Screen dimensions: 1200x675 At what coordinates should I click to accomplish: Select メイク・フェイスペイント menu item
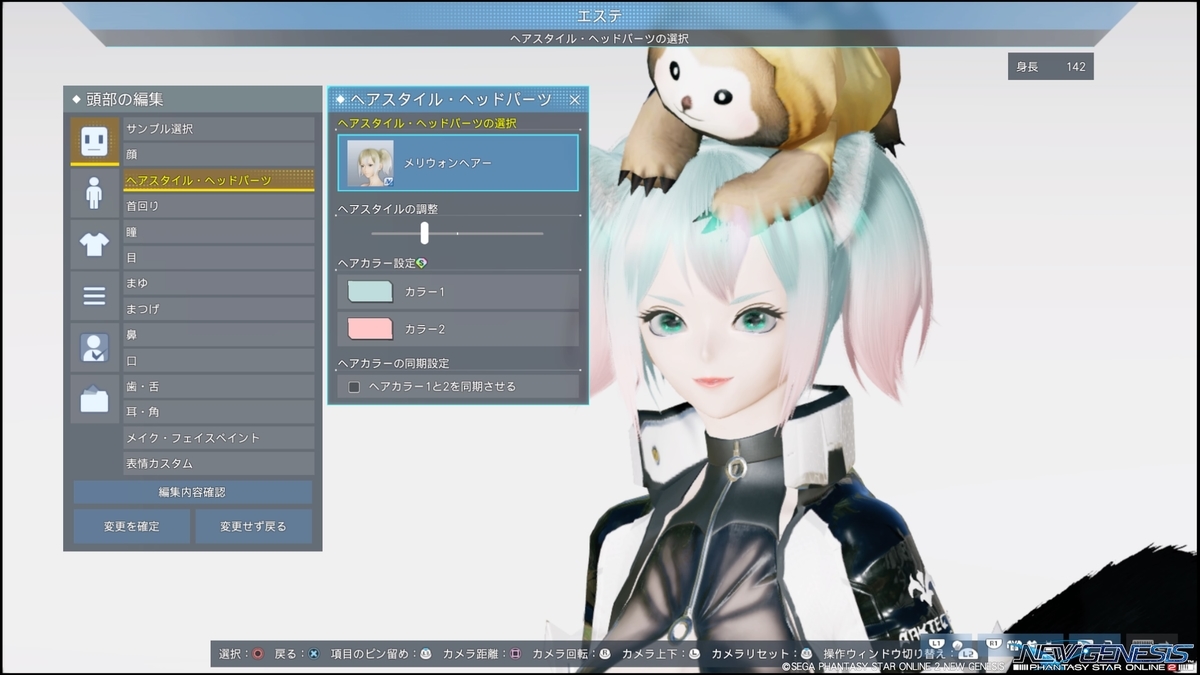[x=219, y=438]
